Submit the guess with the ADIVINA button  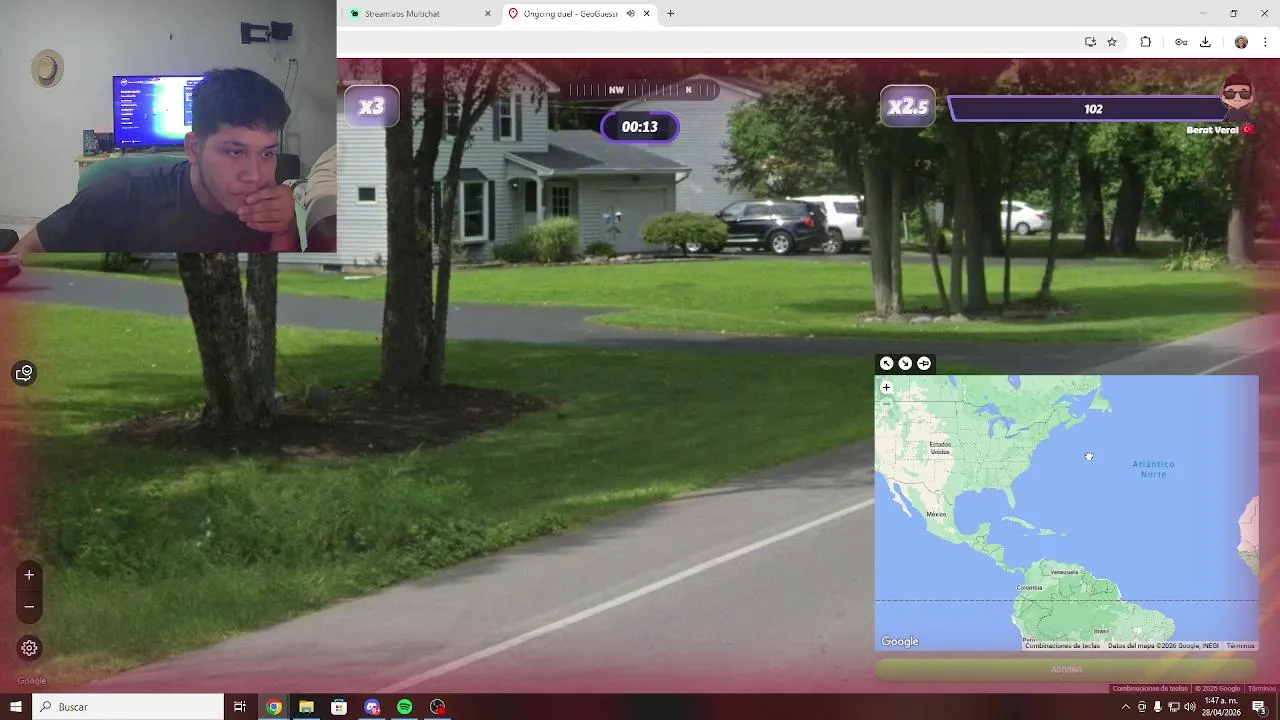pyautogui.click(x=1066, y=669)
